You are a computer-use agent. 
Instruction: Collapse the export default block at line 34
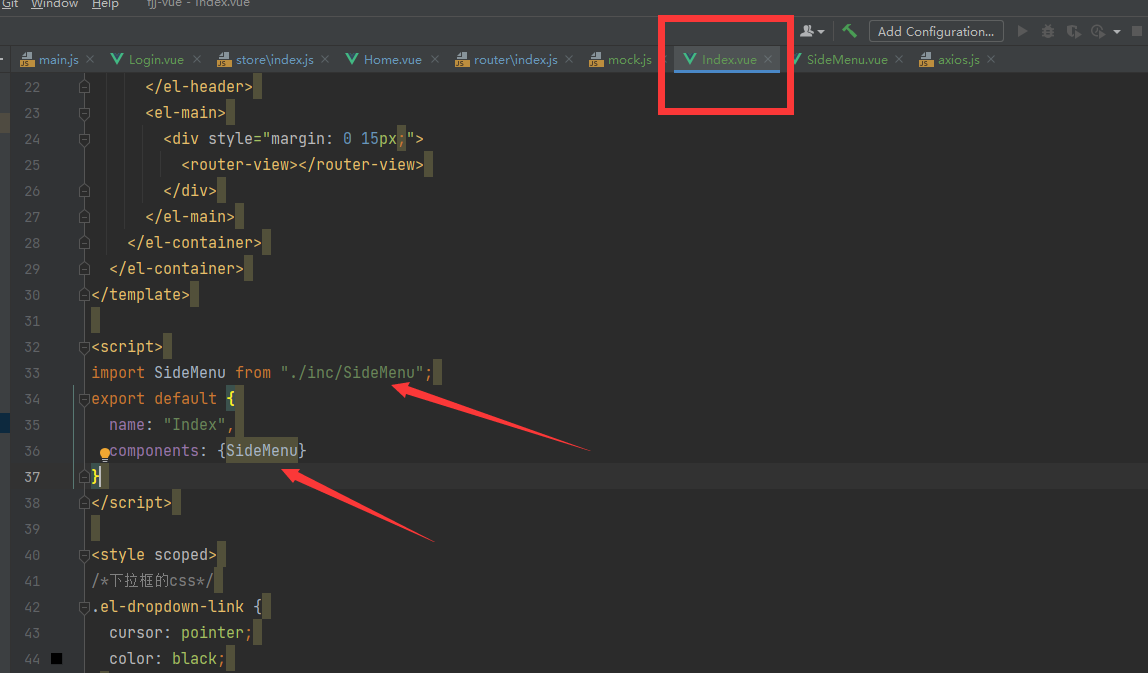click(84, 399)
